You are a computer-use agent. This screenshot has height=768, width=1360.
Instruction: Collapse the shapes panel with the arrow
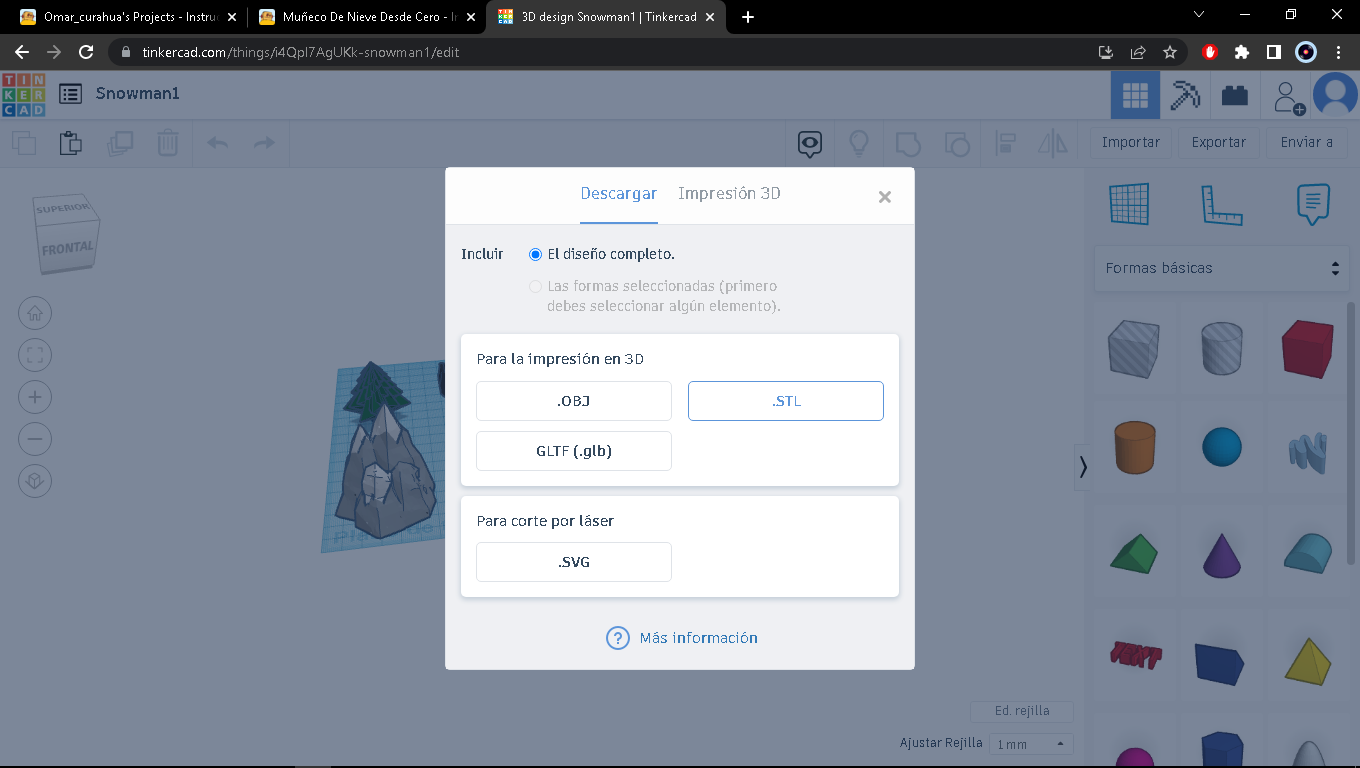(1082, 467)
